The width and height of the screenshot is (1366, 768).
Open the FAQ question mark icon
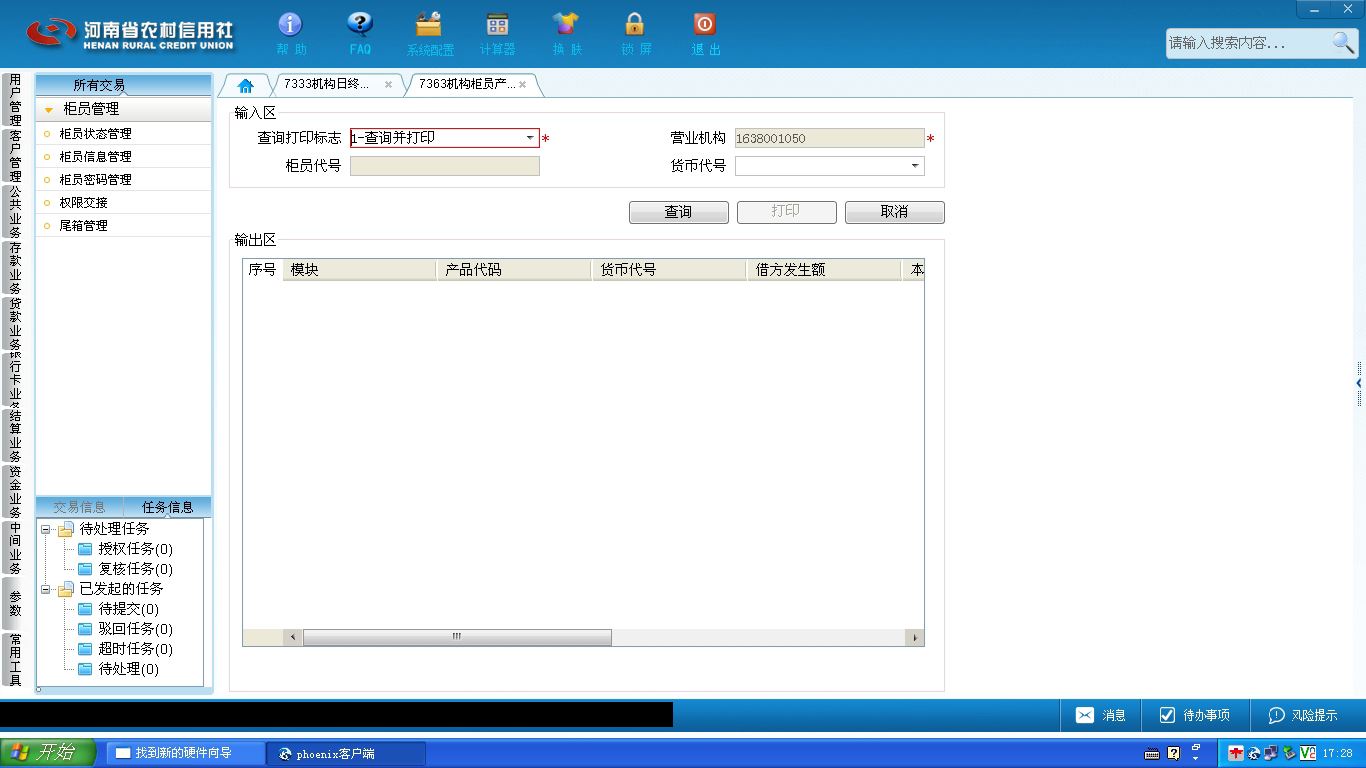coord(360,24)
